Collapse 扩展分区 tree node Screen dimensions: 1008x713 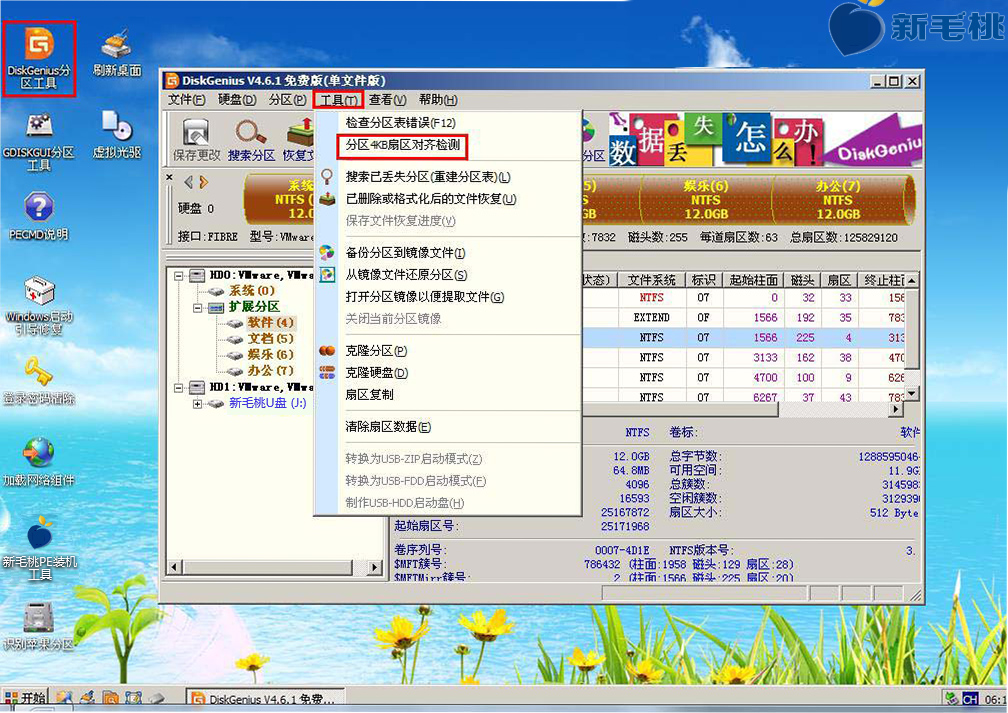pos(197,307)
